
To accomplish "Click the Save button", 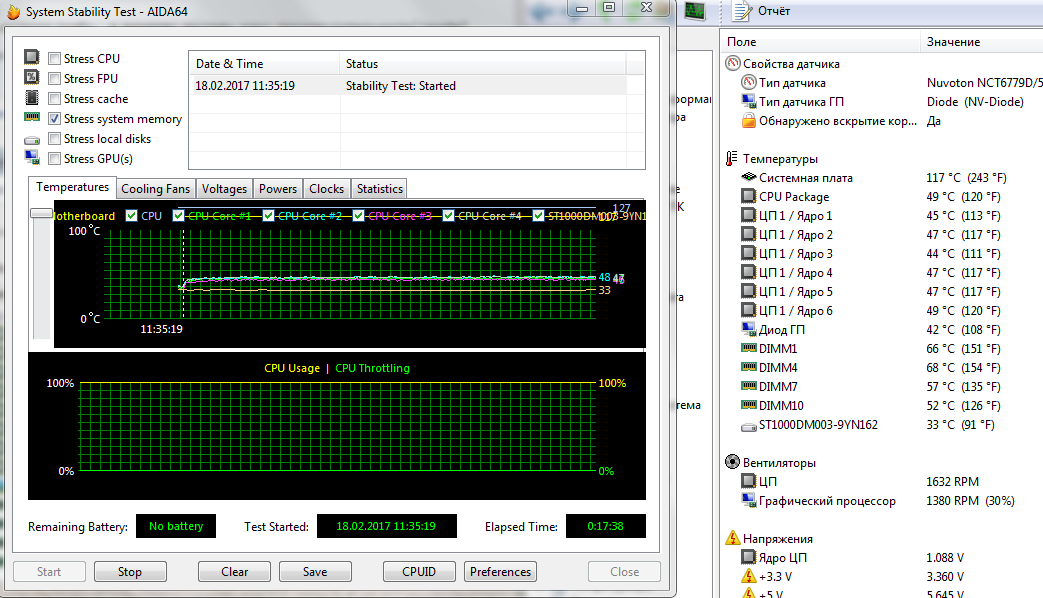I will tap(315, 571).
